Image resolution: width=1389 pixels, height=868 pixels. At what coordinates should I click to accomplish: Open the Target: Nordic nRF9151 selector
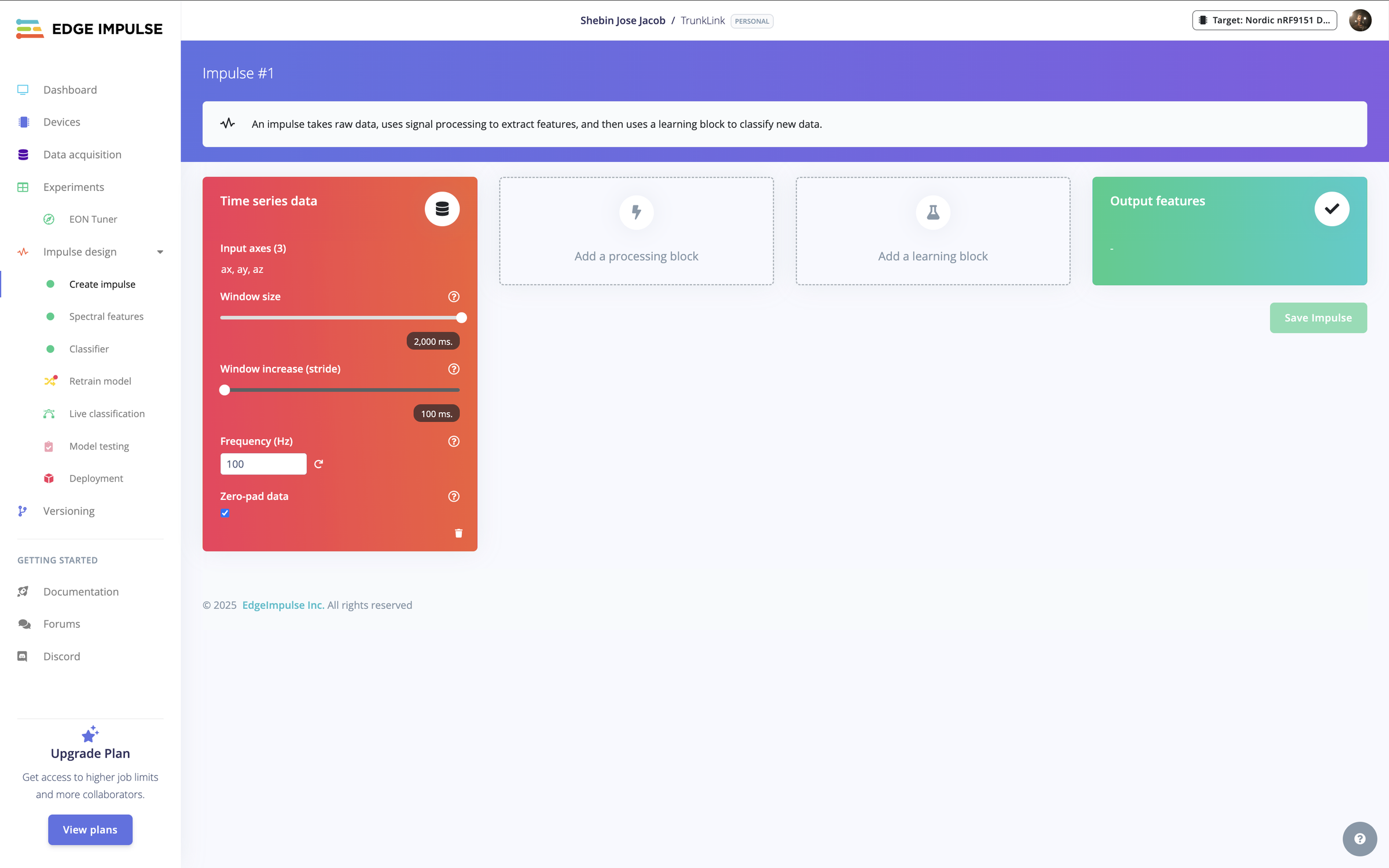coord(1265,20)
